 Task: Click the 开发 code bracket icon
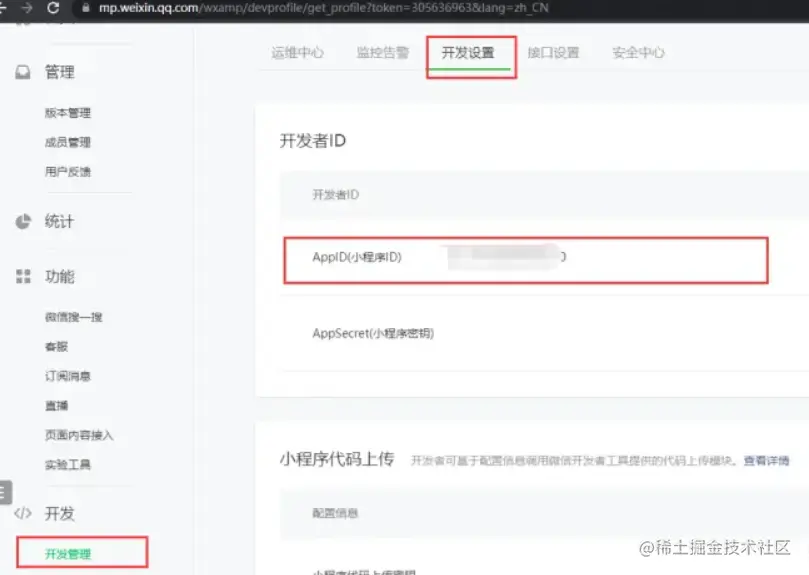point(23,513)
